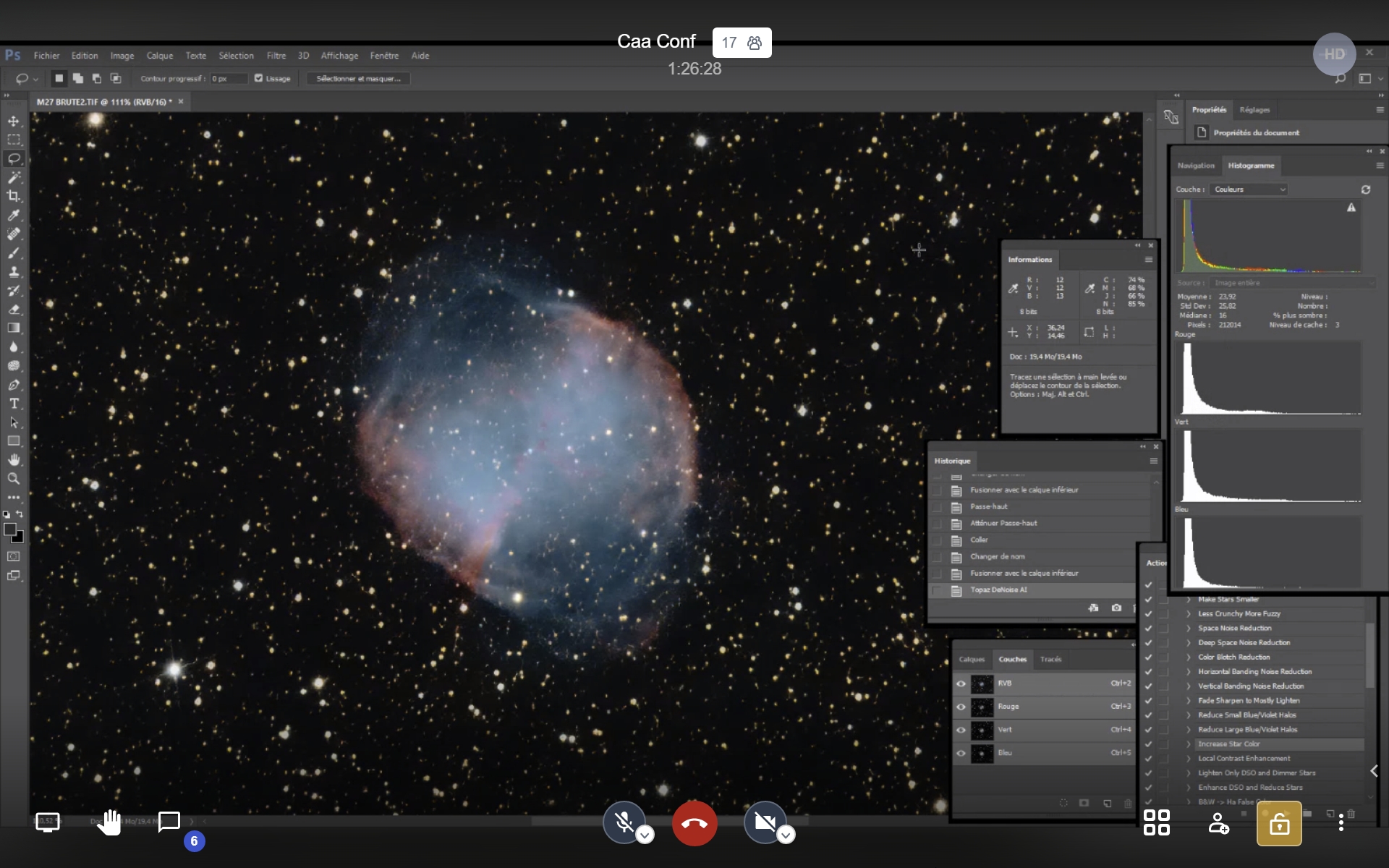Open microphone options arrow
Screen dimensions: 1389x868
[x=645, y=835]
